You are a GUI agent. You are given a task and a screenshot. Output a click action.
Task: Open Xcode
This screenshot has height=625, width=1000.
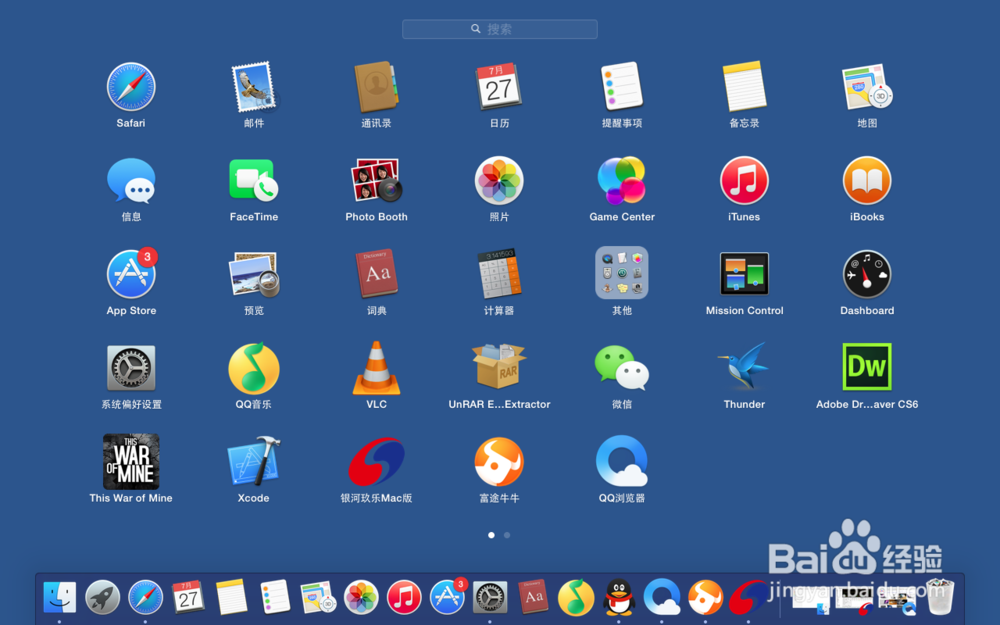pos(254,461)
